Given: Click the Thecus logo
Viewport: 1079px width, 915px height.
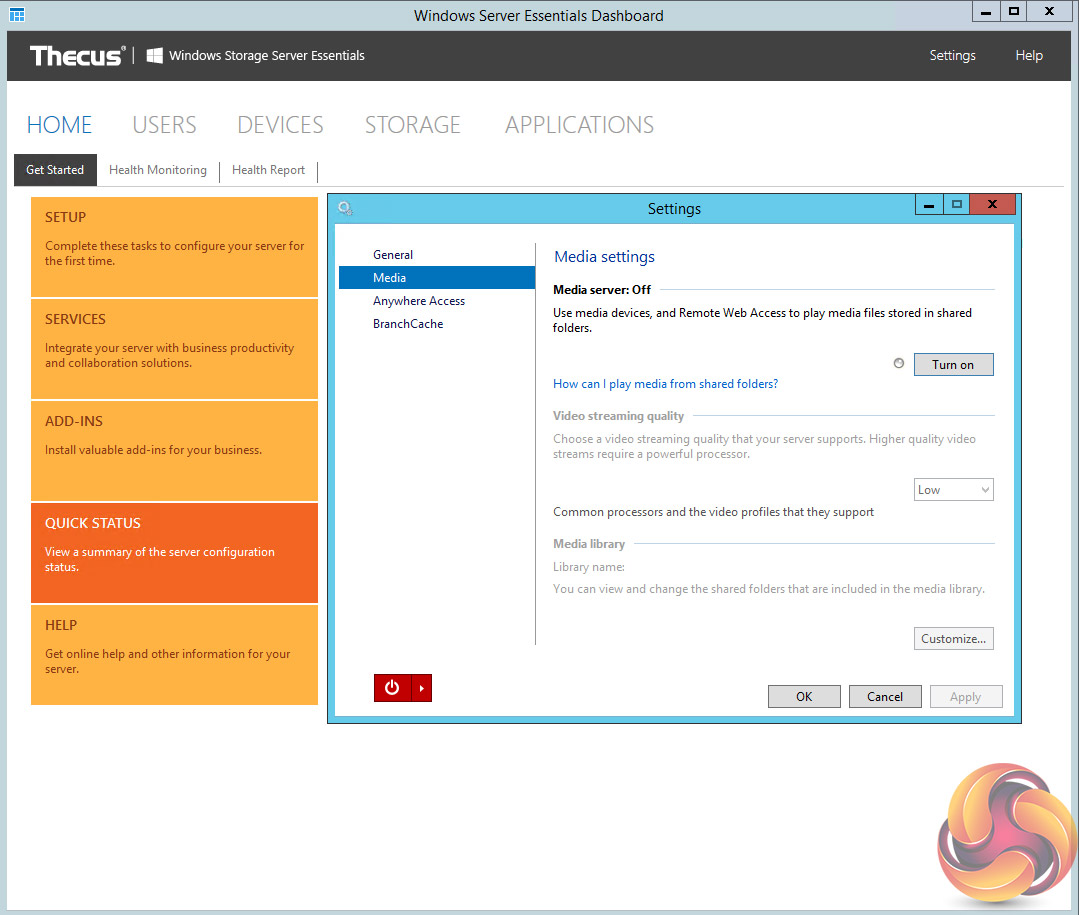Looking at the screenshot, I should [x=78, y=56].
